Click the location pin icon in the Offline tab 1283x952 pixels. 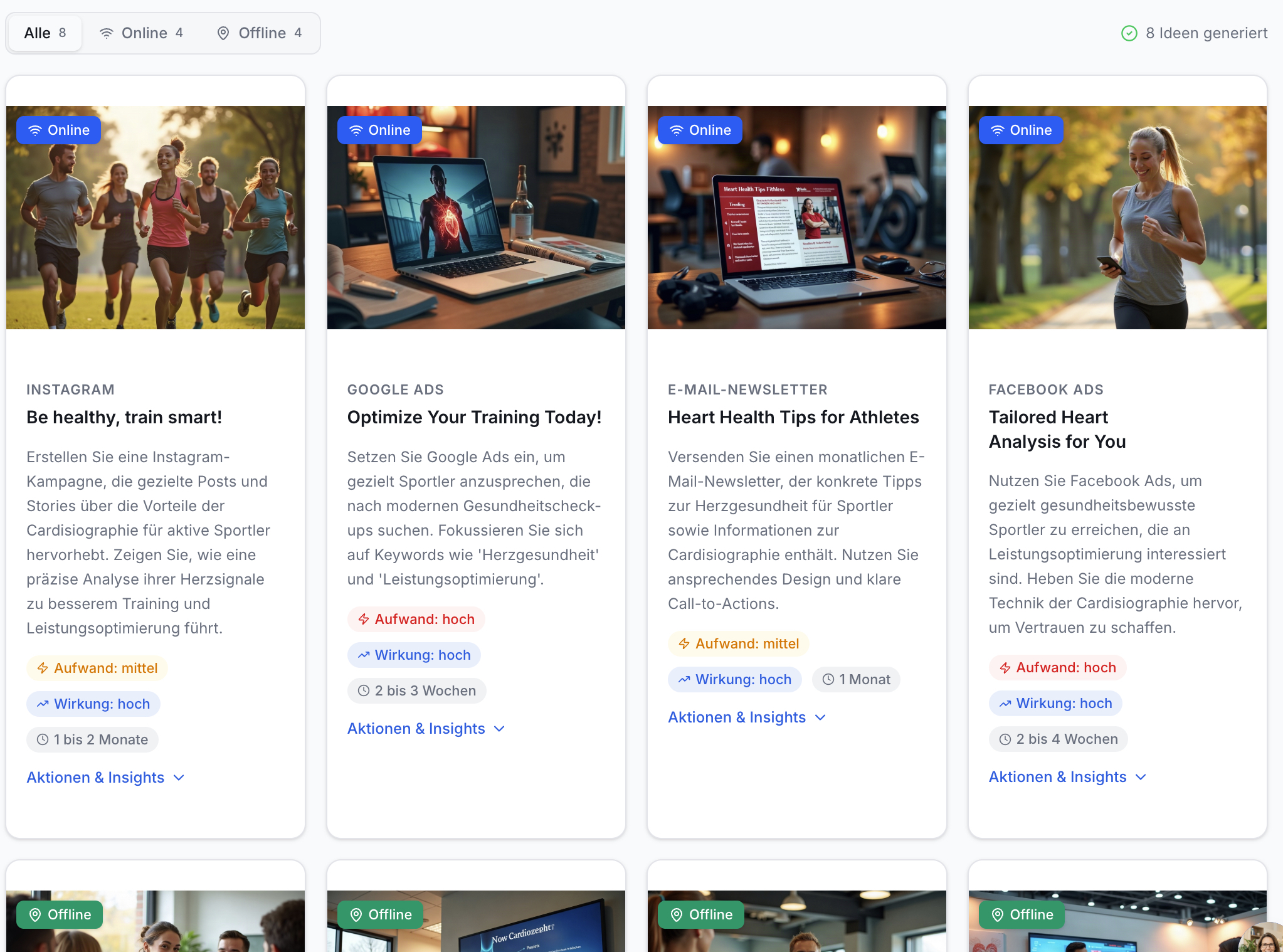223,33
